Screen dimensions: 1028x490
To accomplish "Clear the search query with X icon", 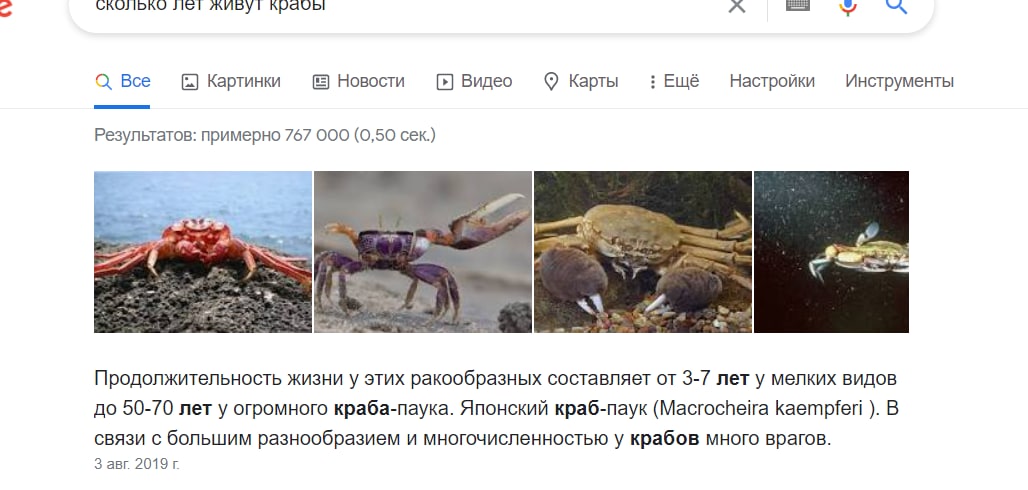I will click(x=737, y=6).
